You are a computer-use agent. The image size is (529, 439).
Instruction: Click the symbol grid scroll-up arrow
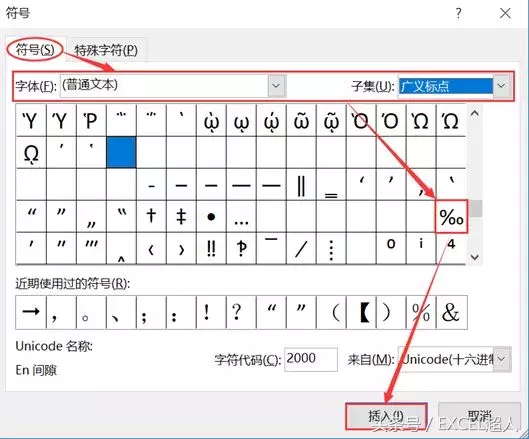[x=475, y=113]
